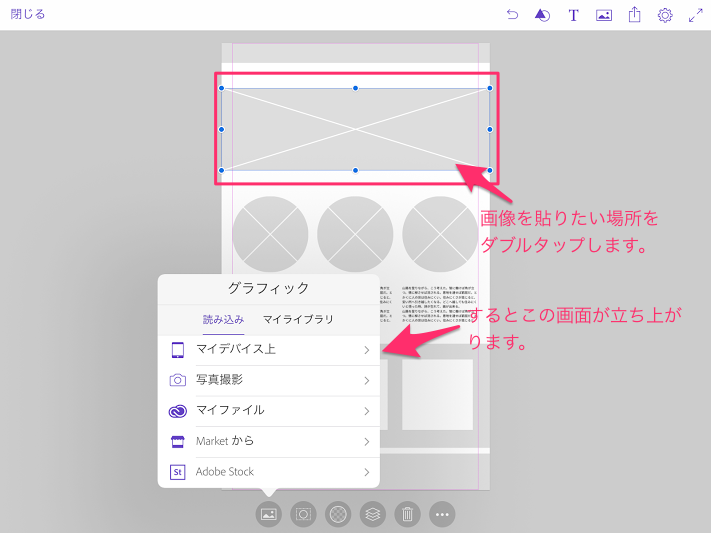Click the undo arrow icon
Screen dimensions: 711x533
tap(512, 15)
